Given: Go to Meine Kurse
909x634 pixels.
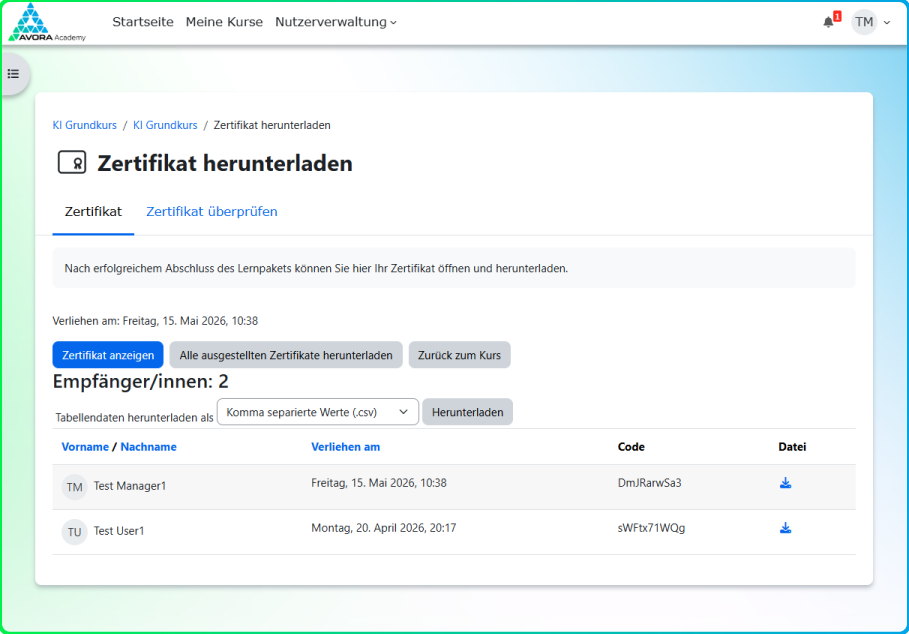Looking at the screenshot, I should [224, 22].
